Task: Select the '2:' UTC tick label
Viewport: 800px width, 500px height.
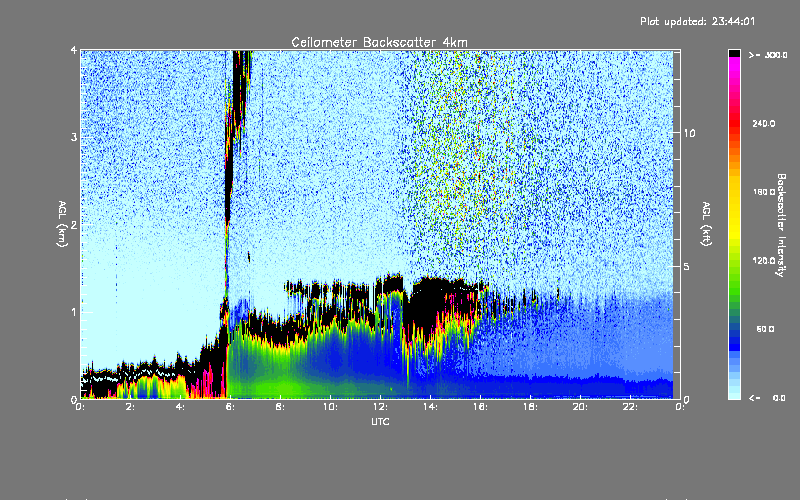Action: click(x=130, y=407)
